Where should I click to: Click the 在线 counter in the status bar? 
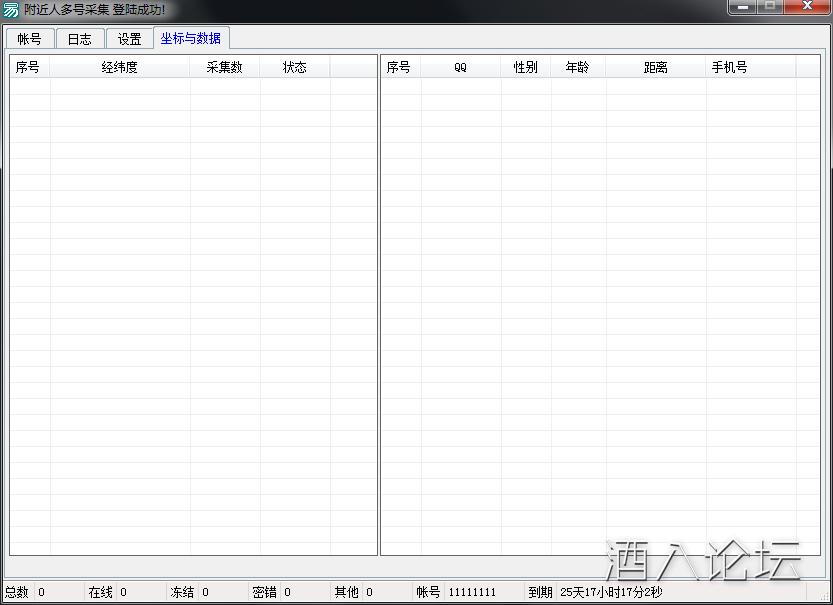[x=108, y=592]
